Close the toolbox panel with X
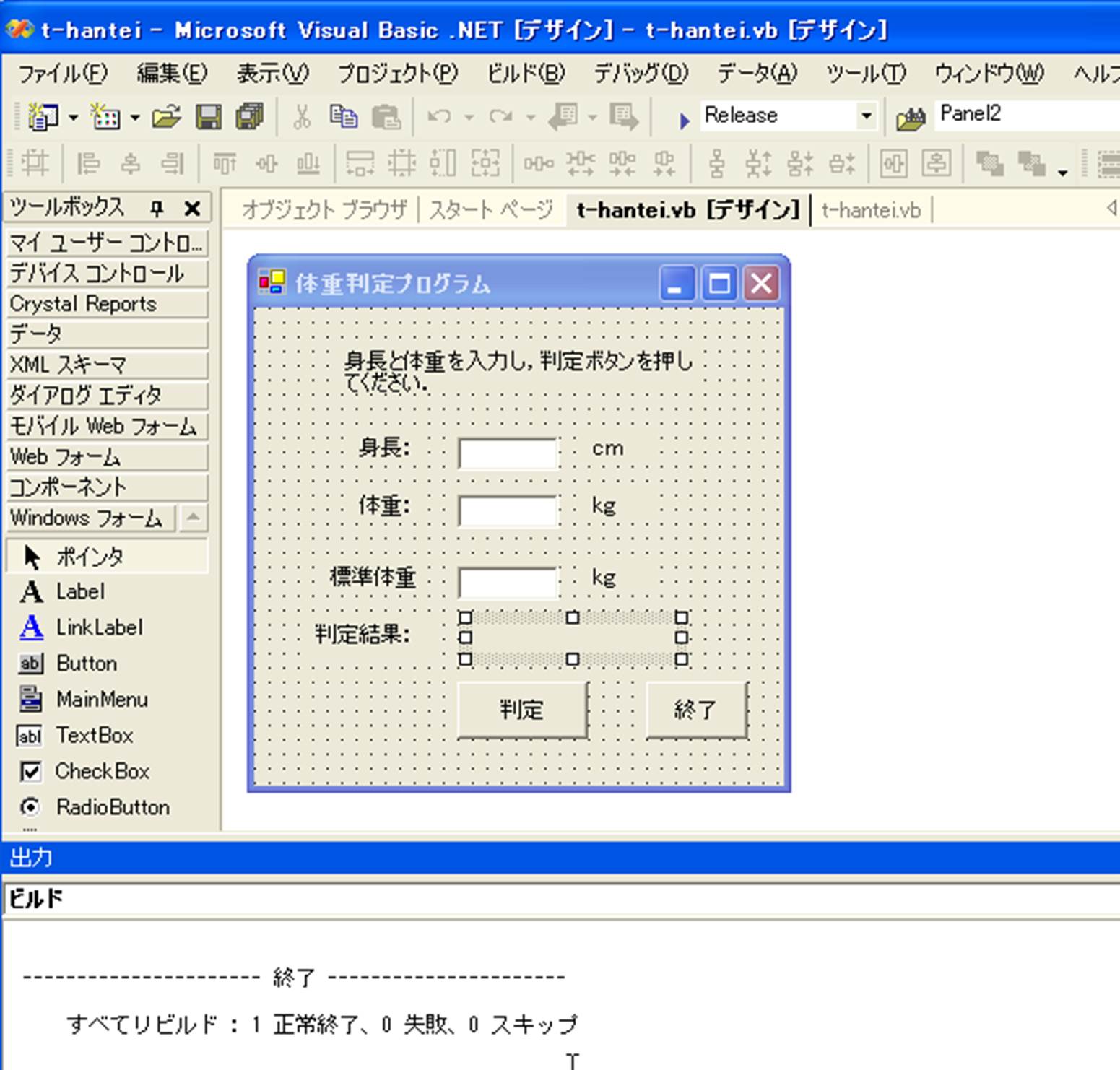Viewport: 1120px width, 1070px height. click(x=192, y=209)
